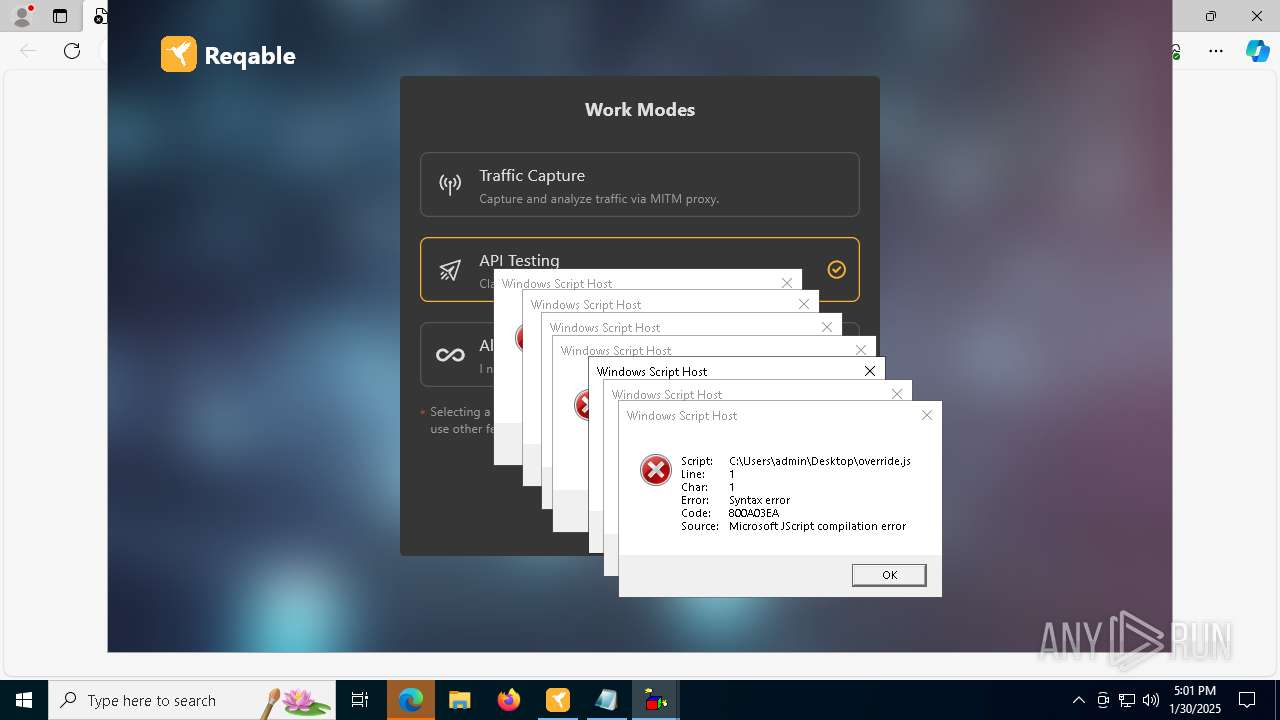
Task: Open the taskbar clock and date
Action: click(x=1194, y=700)
